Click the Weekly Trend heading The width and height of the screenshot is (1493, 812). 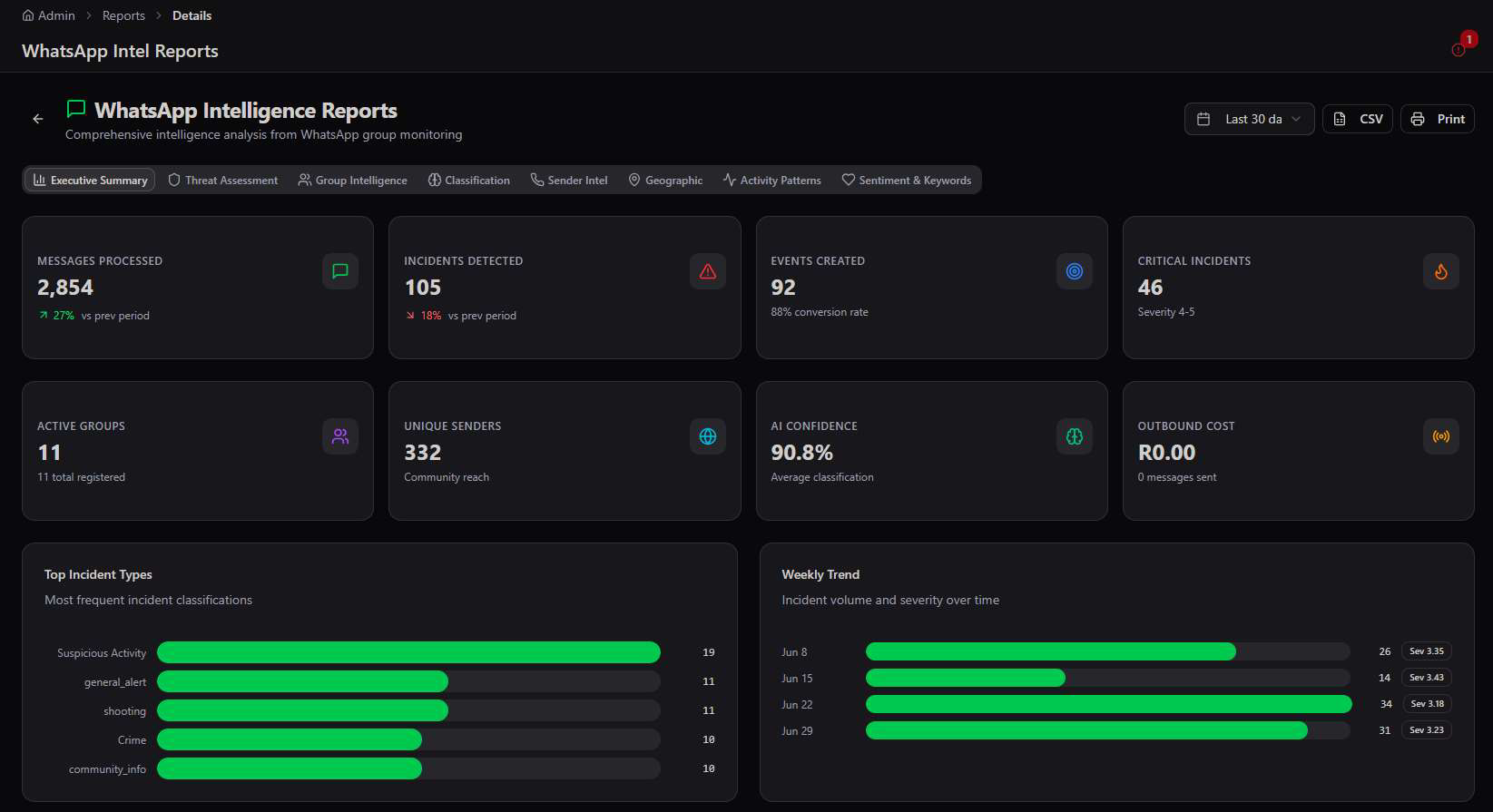pos(820,574)
